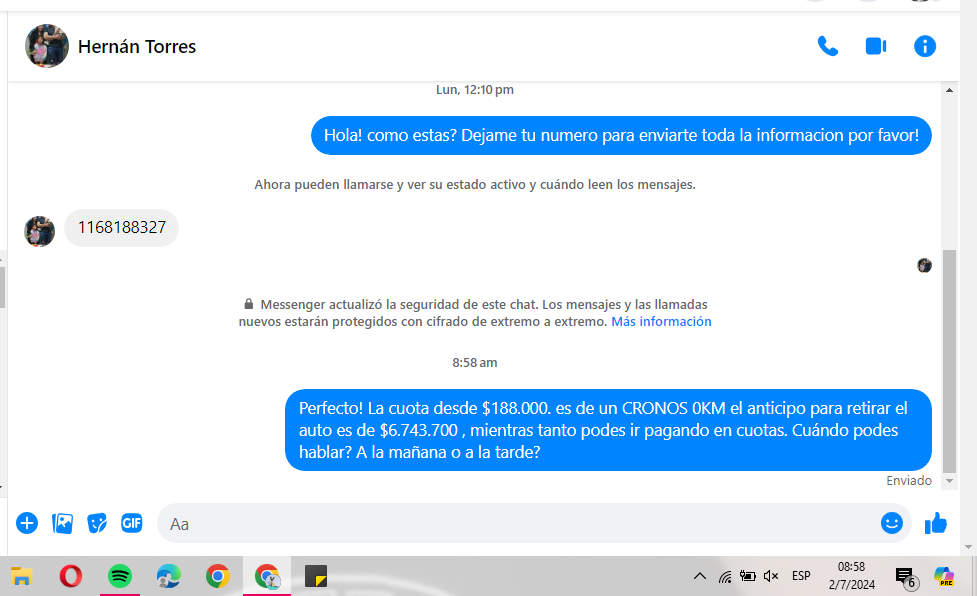Open the "Más información" link
This screenshot has height=596, width=977.
[x=661, y=322]
